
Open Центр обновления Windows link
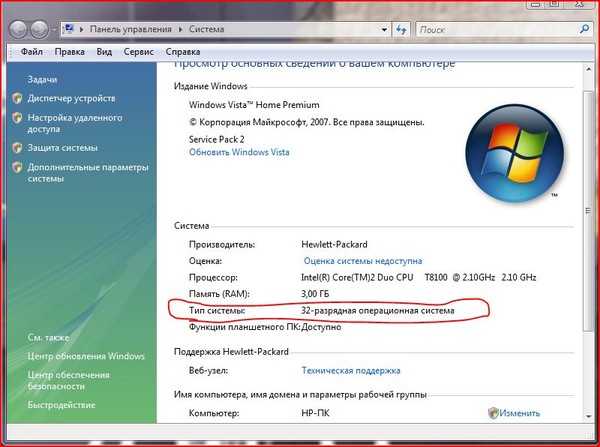point(86,356)
